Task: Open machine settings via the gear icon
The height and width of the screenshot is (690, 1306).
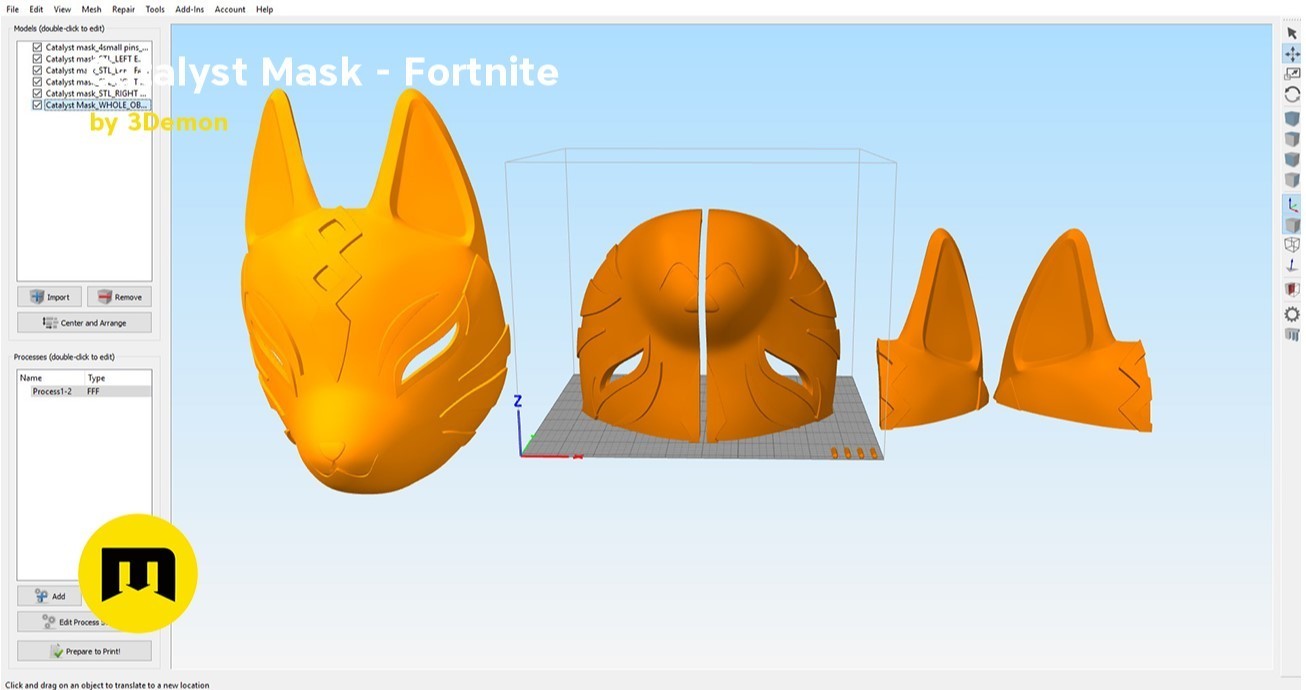Action: click(x=1291, y=312)
